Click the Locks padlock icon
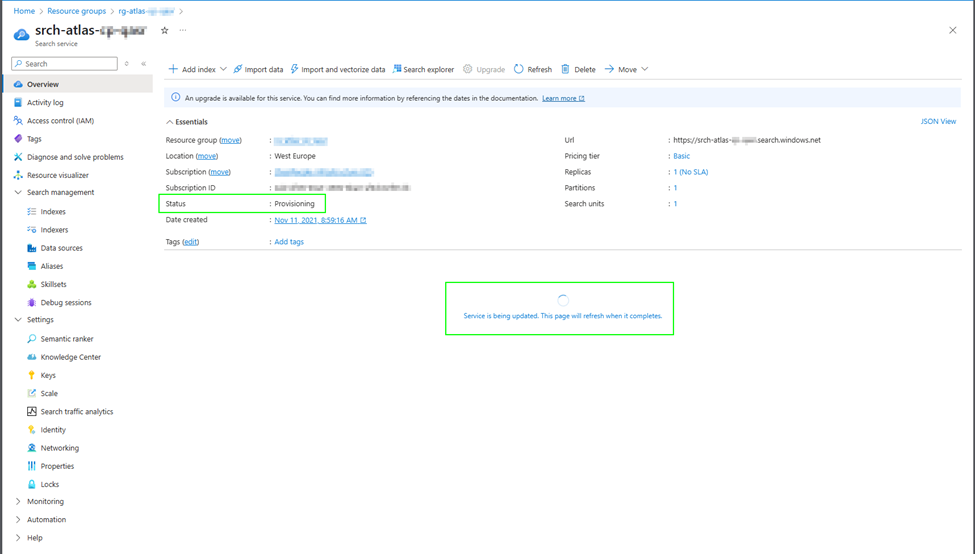Image resolution: width=975 pixels, height=554 pixels. 32,484
